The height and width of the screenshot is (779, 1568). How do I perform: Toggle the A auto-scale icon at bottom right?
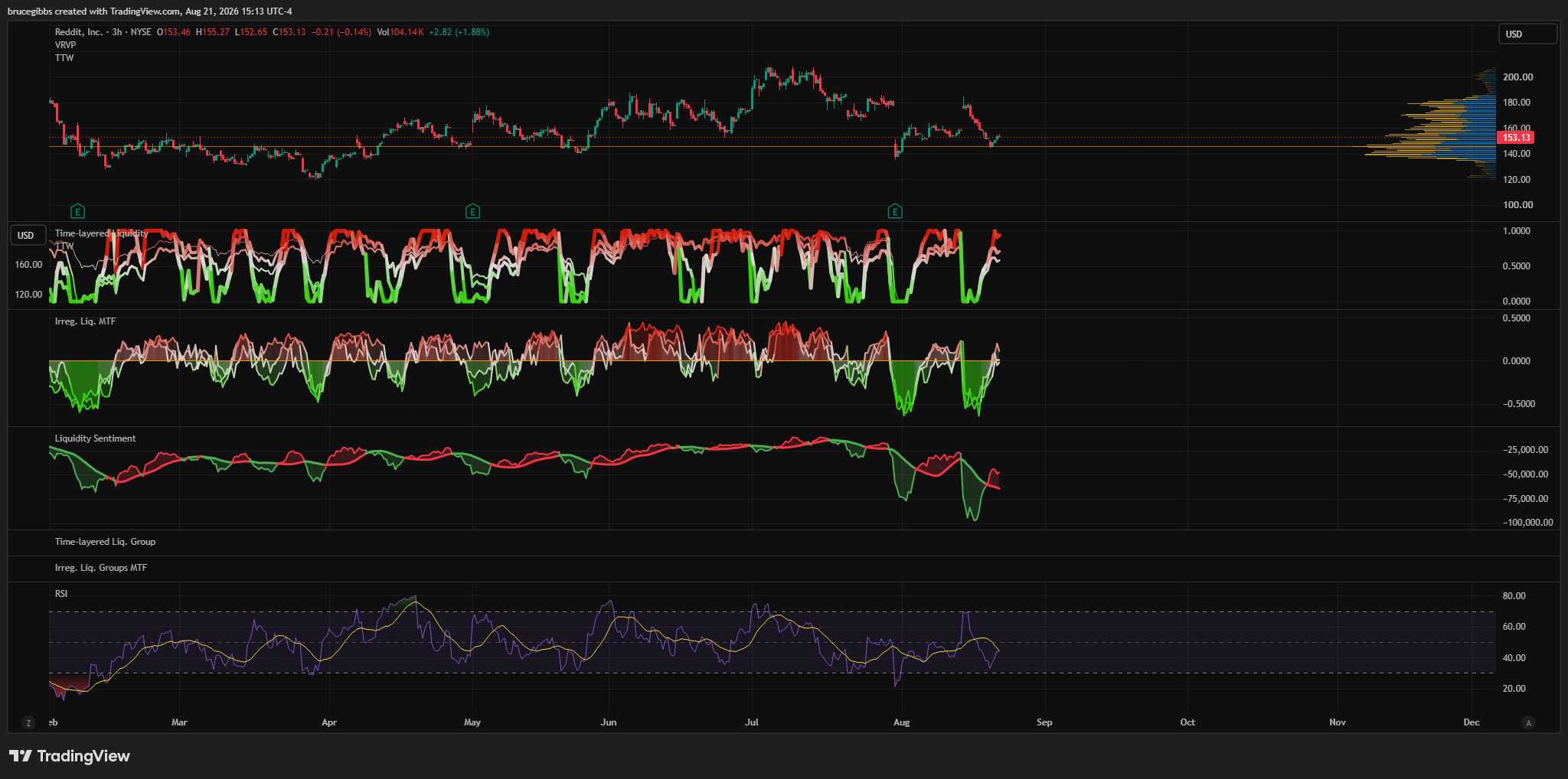pos(1528,722)
